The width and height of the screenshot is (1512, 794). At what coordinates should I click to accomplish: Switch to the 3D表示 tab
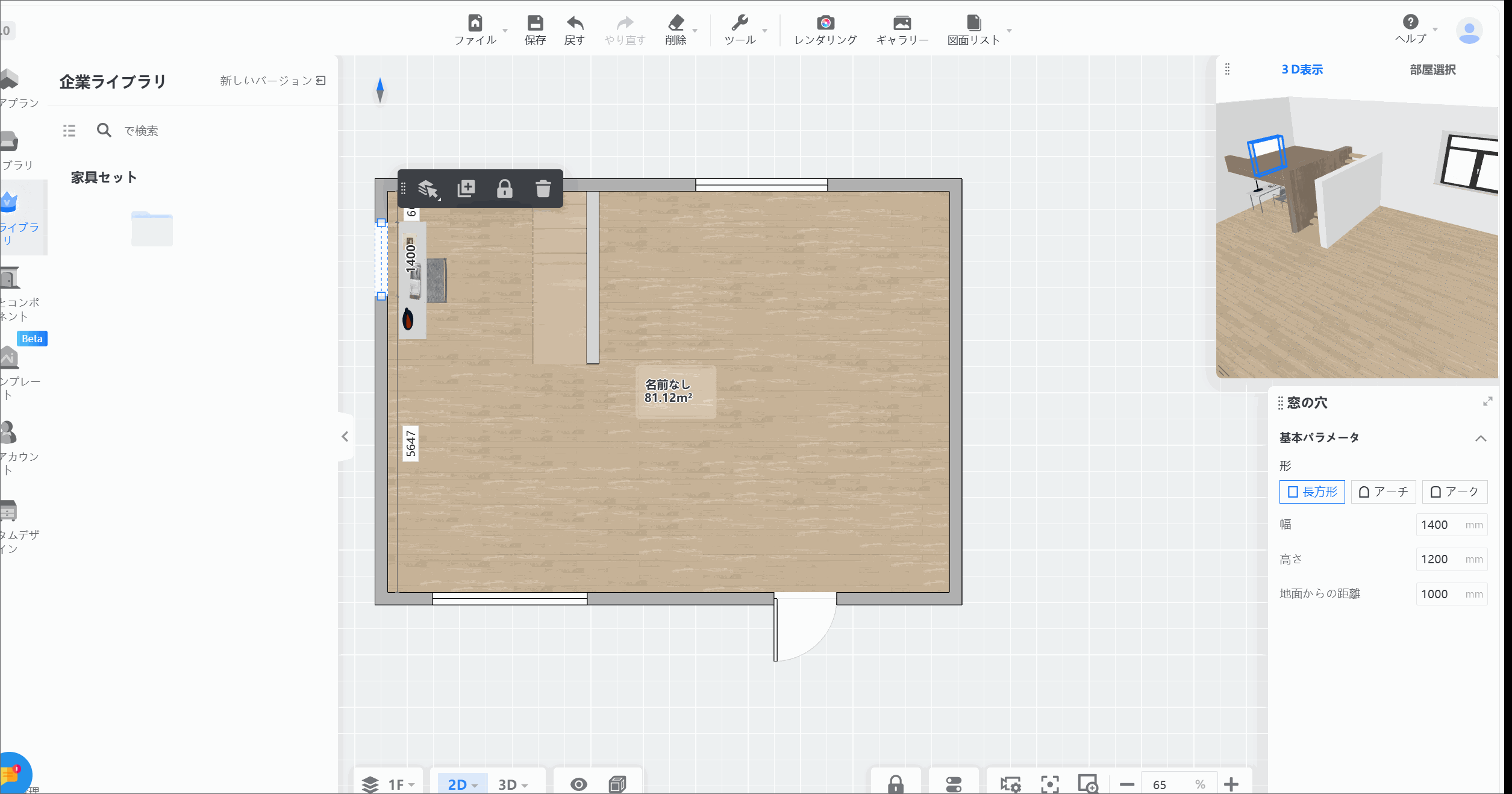1302,69
